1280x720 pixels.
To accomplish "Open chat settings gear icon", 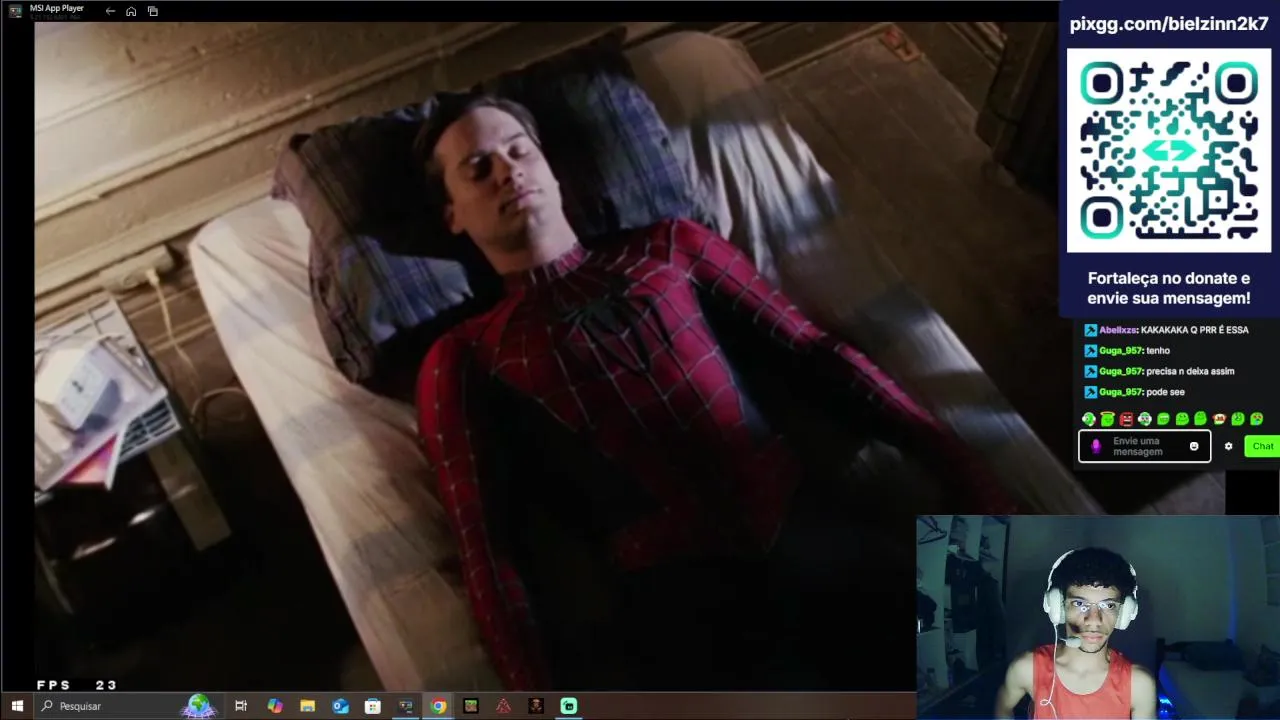I will point(1228,446).
